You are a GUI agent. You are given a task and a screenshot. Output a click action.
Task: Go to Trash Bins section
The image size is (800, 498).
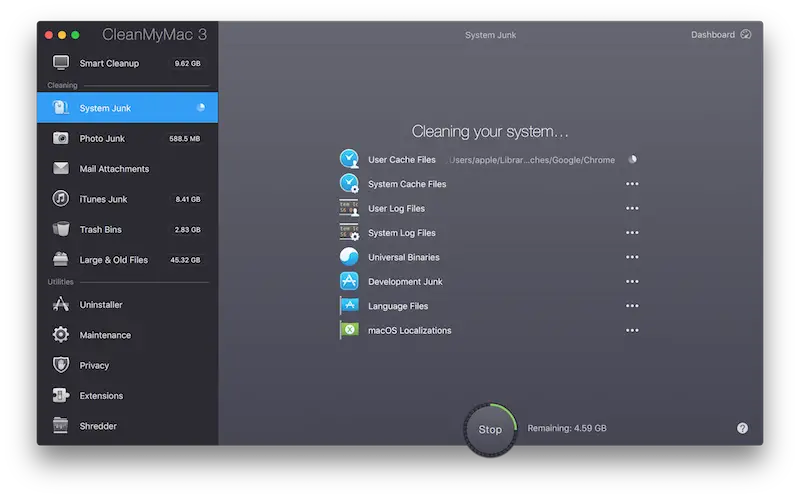pos(128,229)
